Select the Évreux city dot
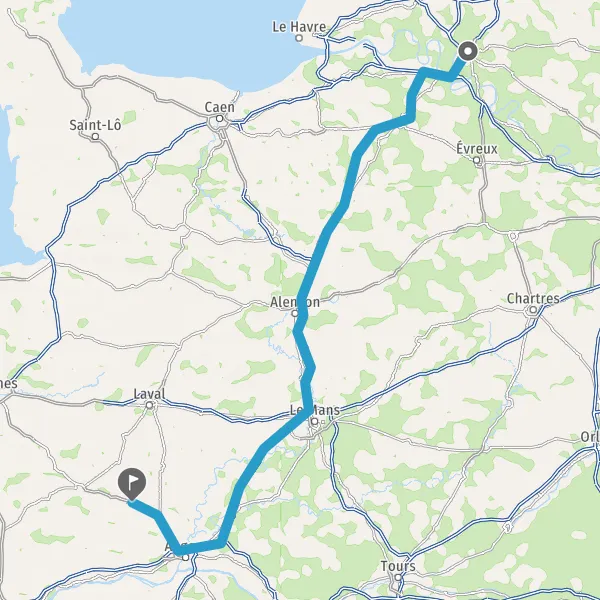 coord(477,160)
